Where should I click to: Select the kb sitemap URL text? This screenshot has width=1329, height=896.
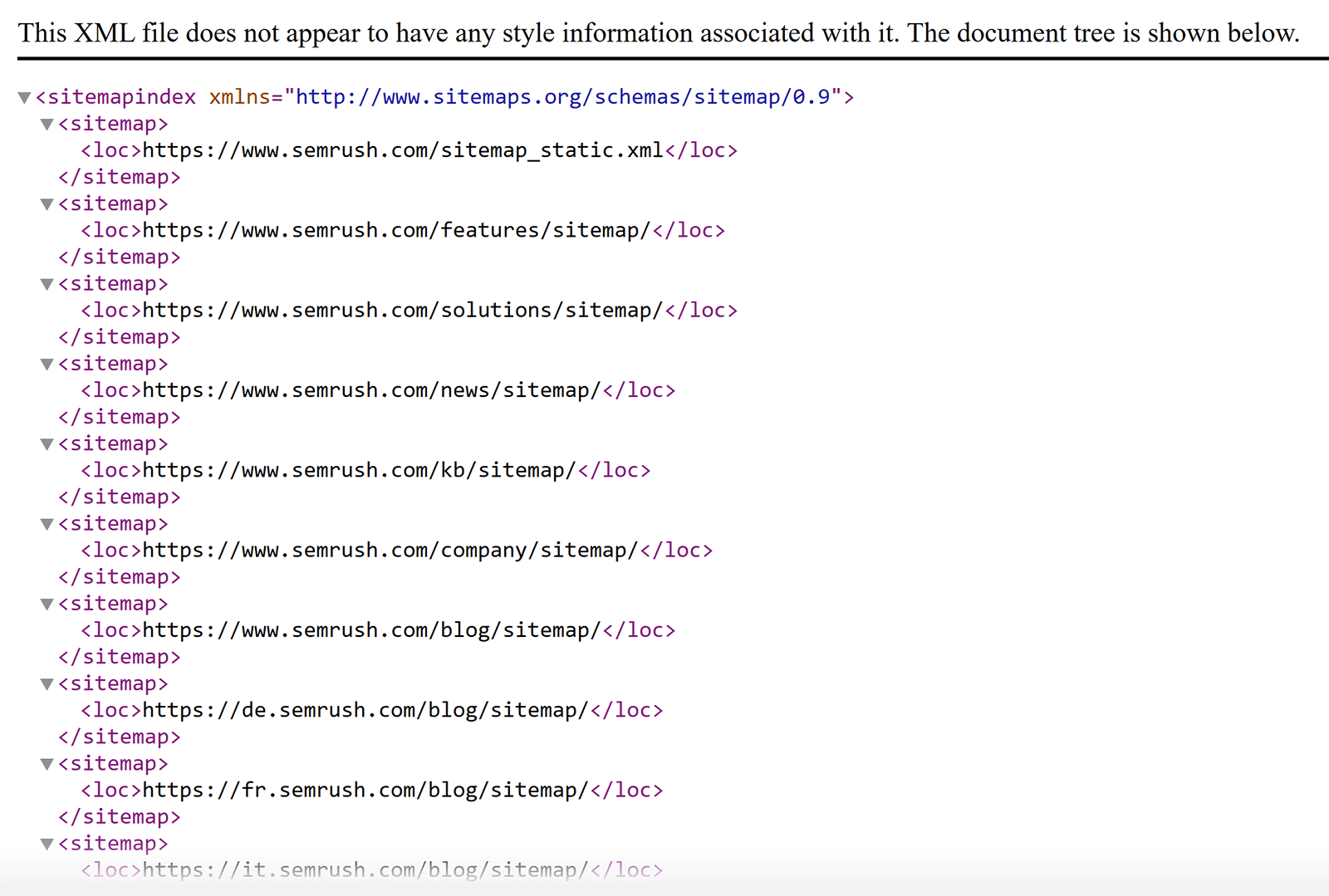pyautogui.click(x=360, y=470)
